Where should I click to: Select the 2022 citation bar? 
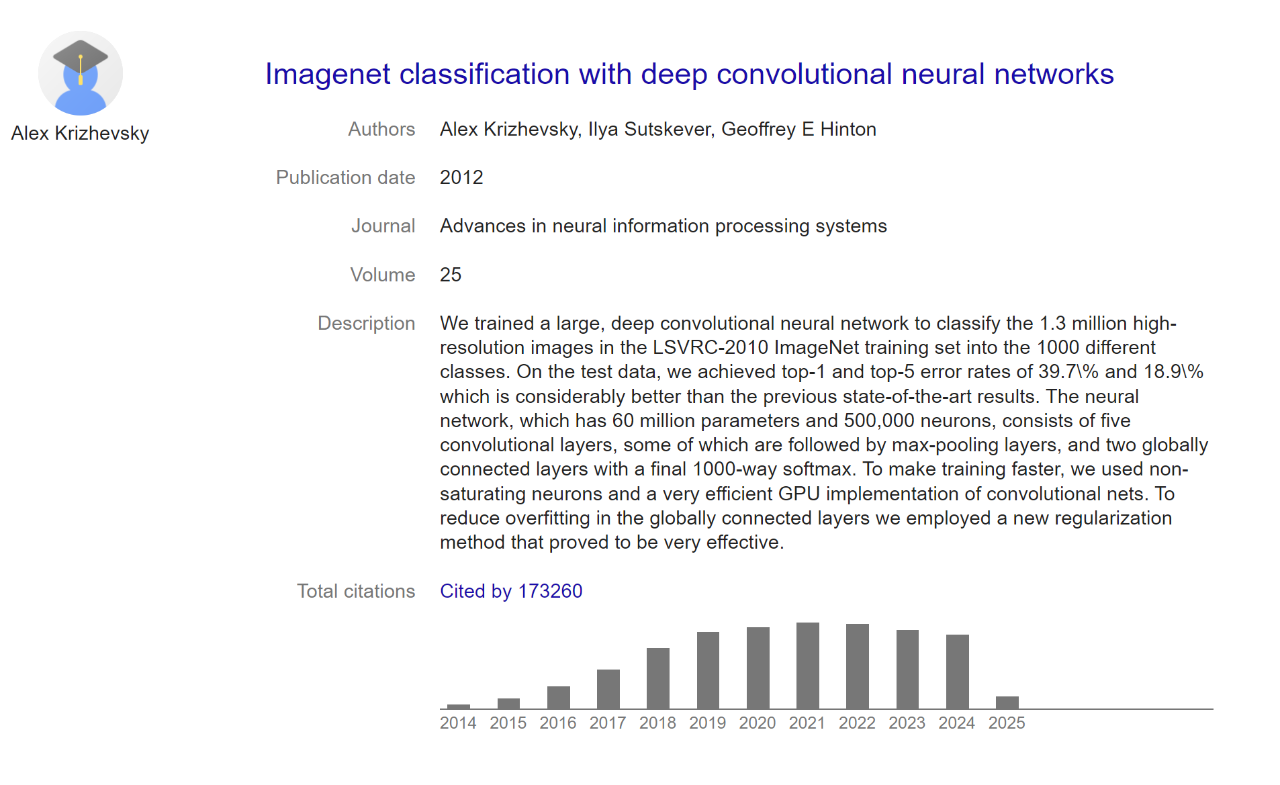pyautogui.click(x=857, y=666)
